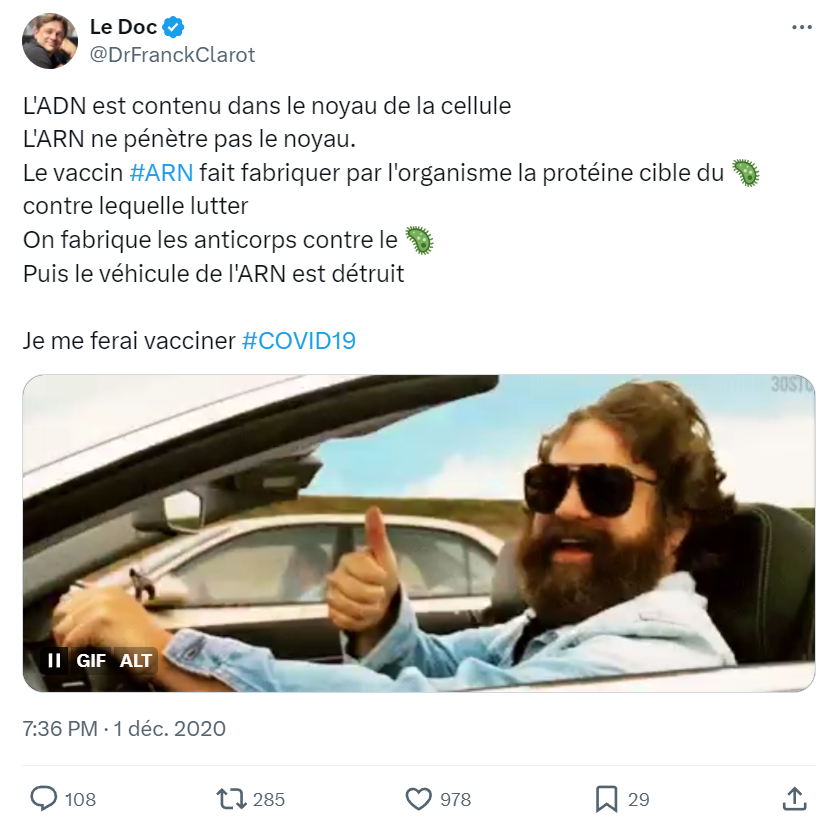Open Le Doc profile picture
Image resolution: width=837 pixels, height=828 pixels.
50,41
